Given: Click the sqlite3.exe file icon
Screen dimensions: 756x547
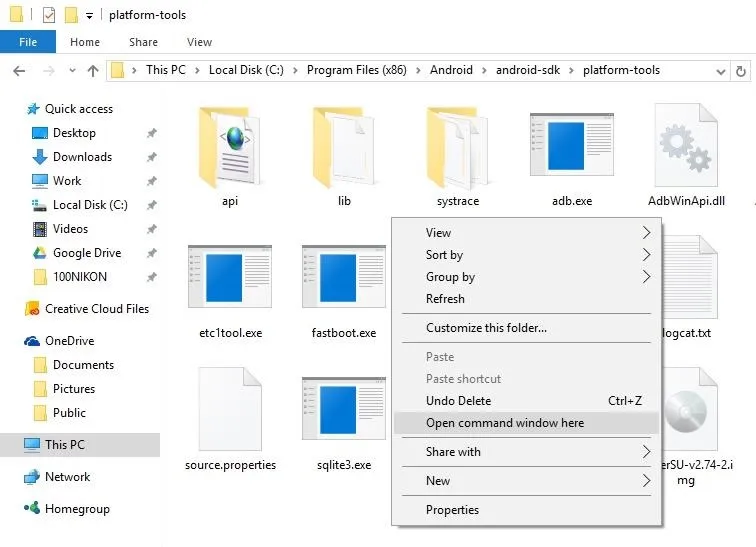Looking at the screenshot, I should [x=343, y=409].
